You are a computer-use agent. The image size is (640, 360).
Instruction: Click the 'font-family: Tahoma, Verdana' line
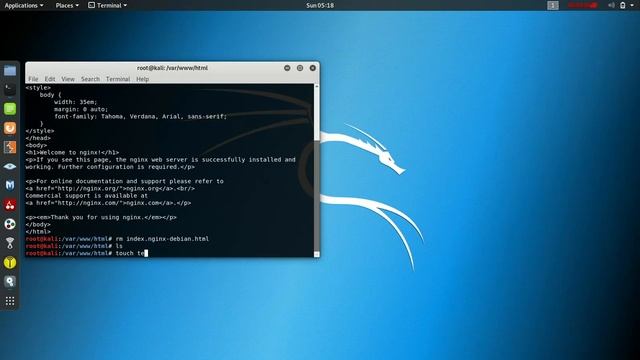140,116
